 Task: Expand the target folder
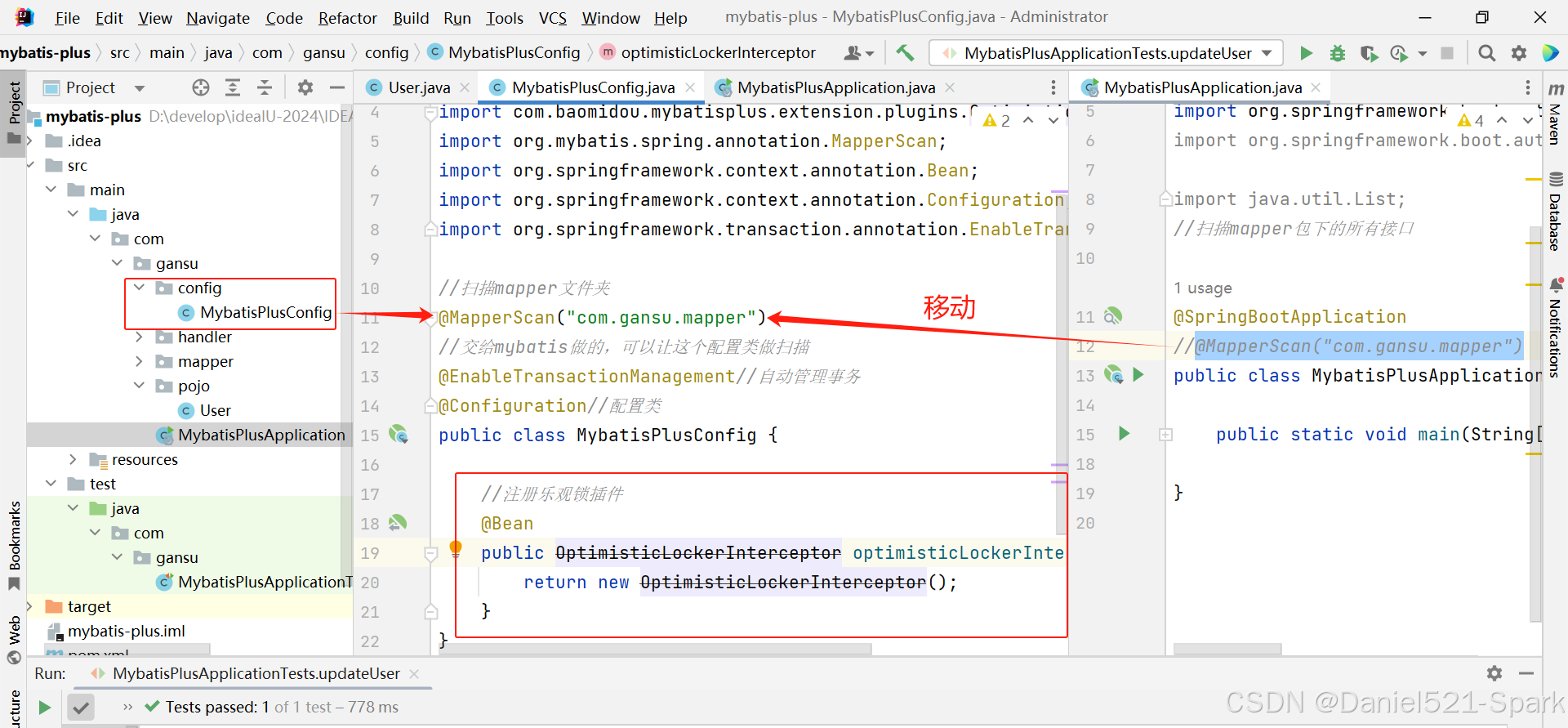[x=30, y=606]
